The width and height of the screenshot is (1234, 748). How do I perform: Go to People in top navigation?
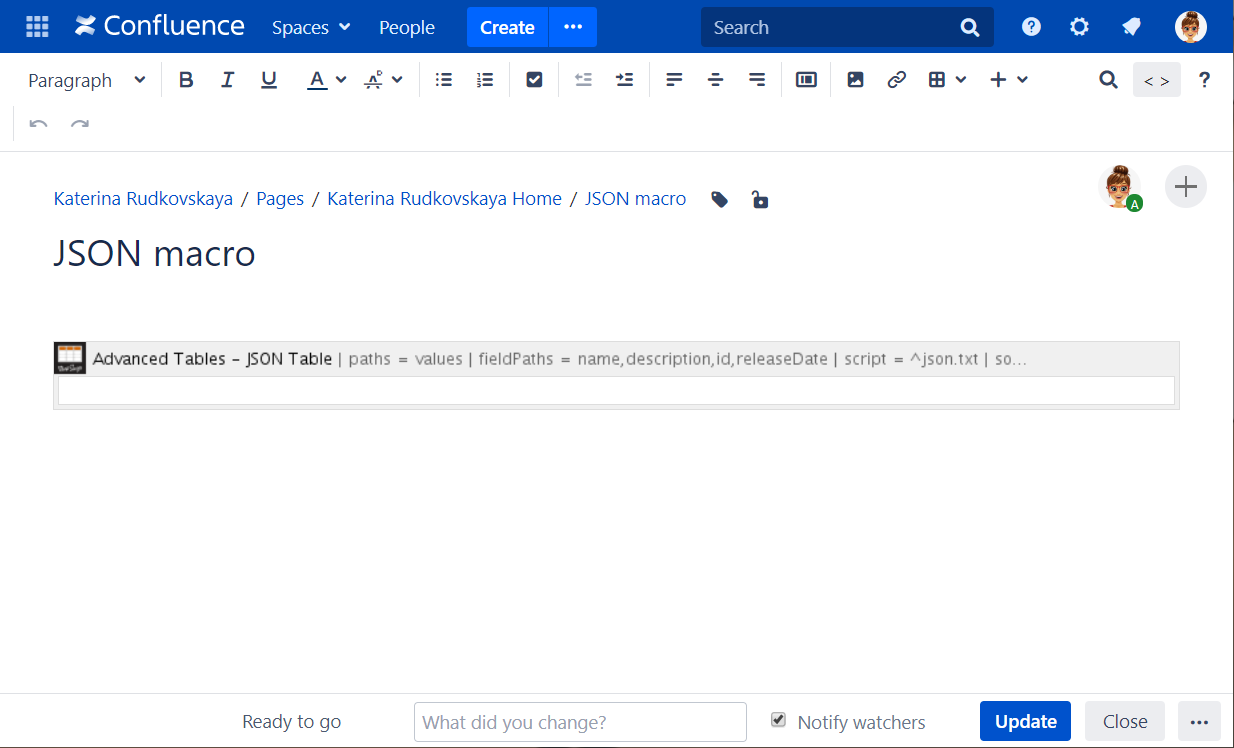[407, 28]
